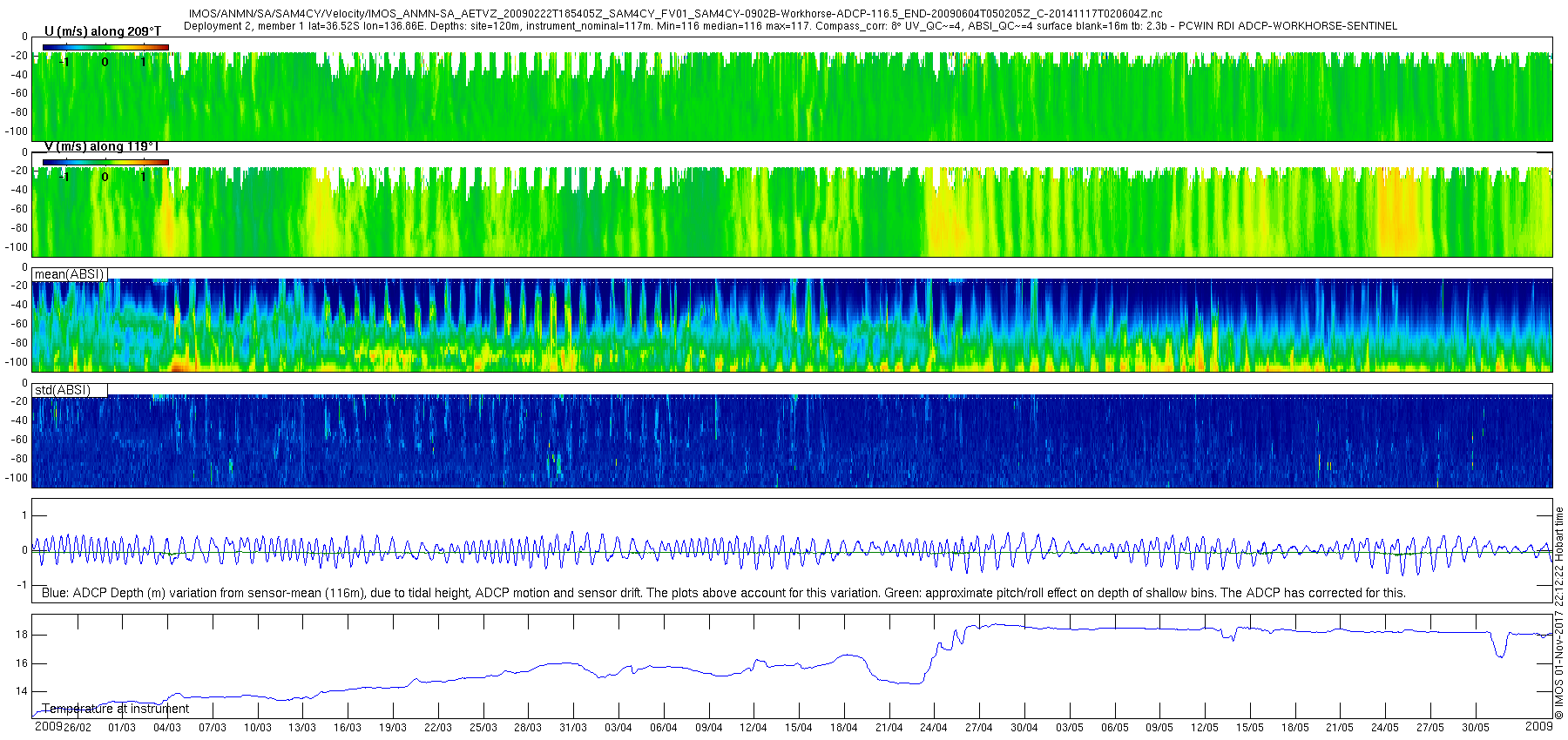Click the 30/04 date tick label
Screen dimensions: 1568x740
pos(1024,728)
